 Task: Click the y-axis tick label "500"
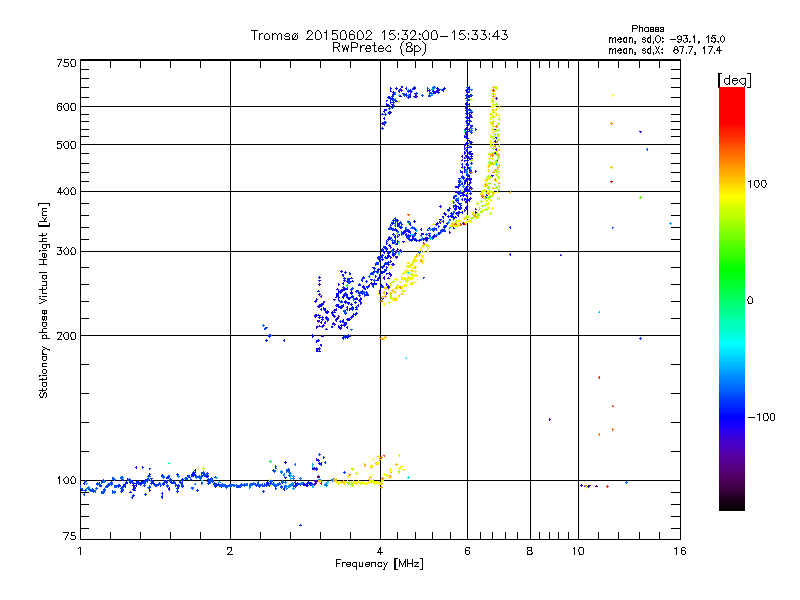pos(67,145)
